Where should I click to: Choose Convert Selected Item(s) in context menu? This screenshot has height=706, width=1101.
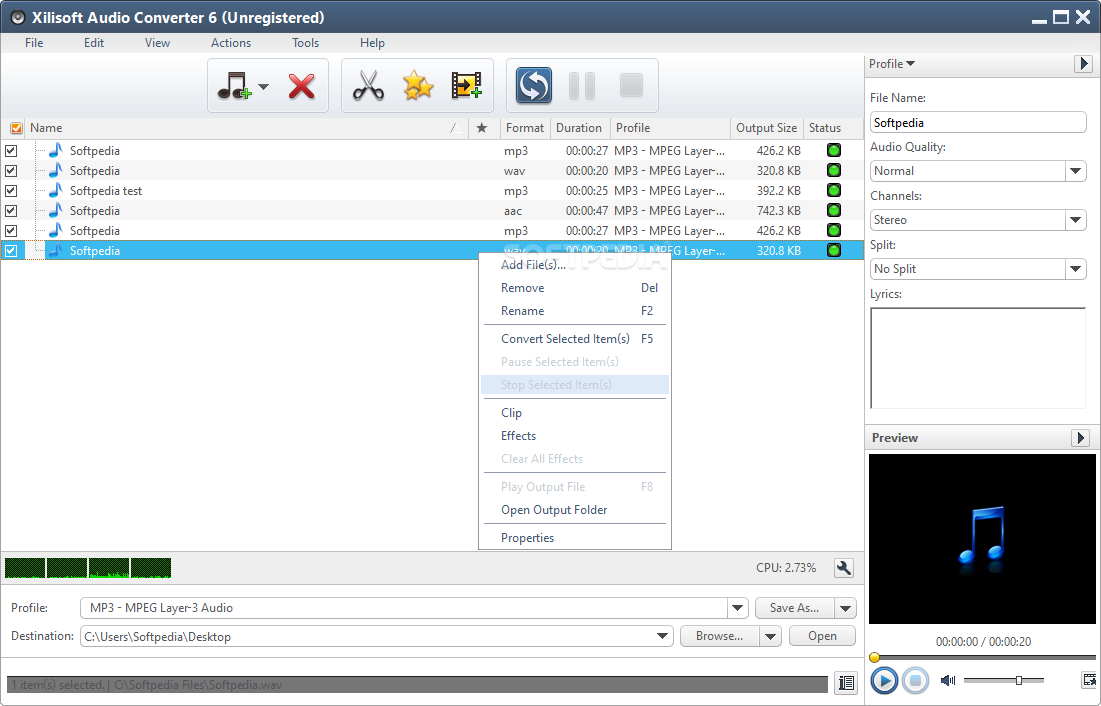tap(574, 339)
